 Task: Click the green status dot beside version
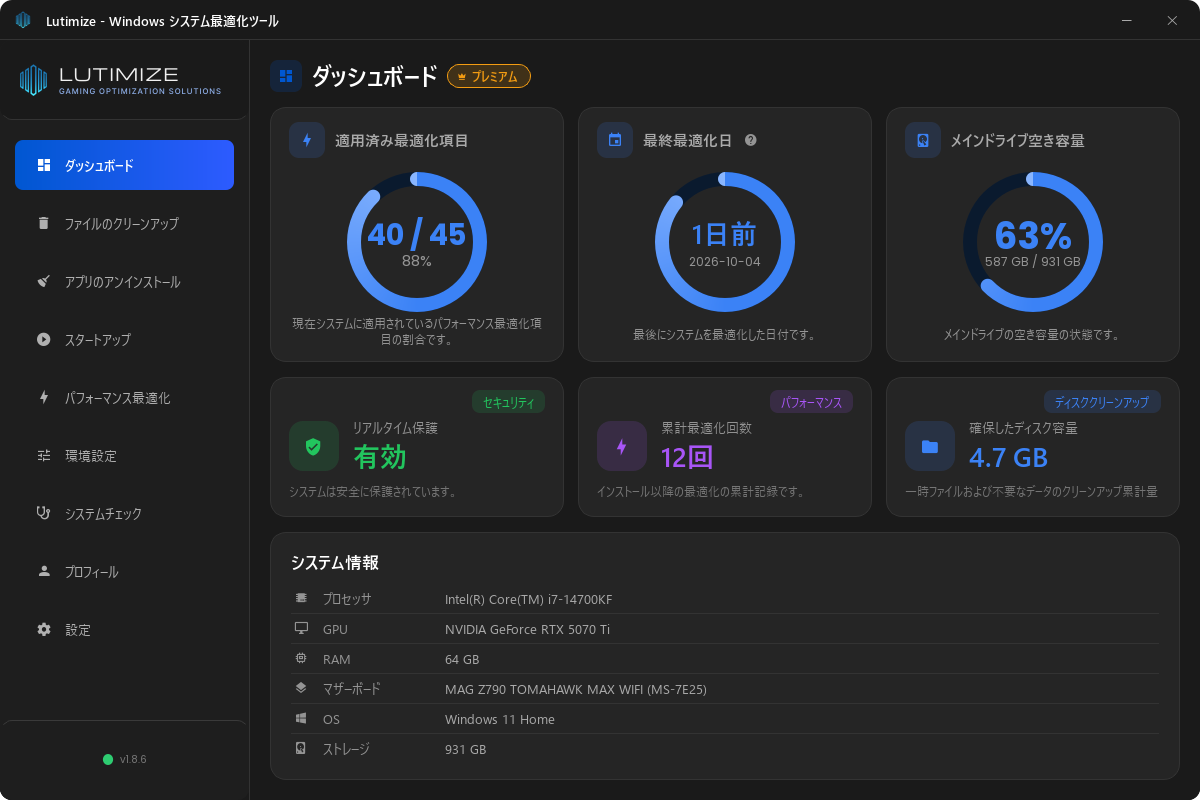[x=108, y=759]
